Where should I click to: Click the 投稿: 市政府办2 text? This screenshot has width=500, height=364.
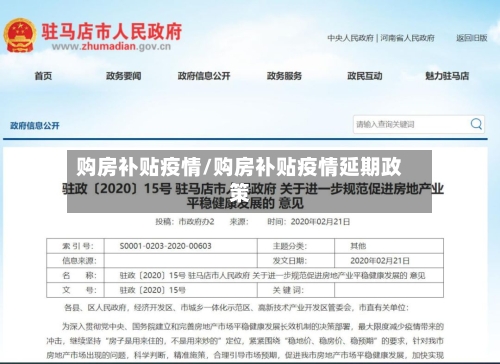click(x=185, y=222)
